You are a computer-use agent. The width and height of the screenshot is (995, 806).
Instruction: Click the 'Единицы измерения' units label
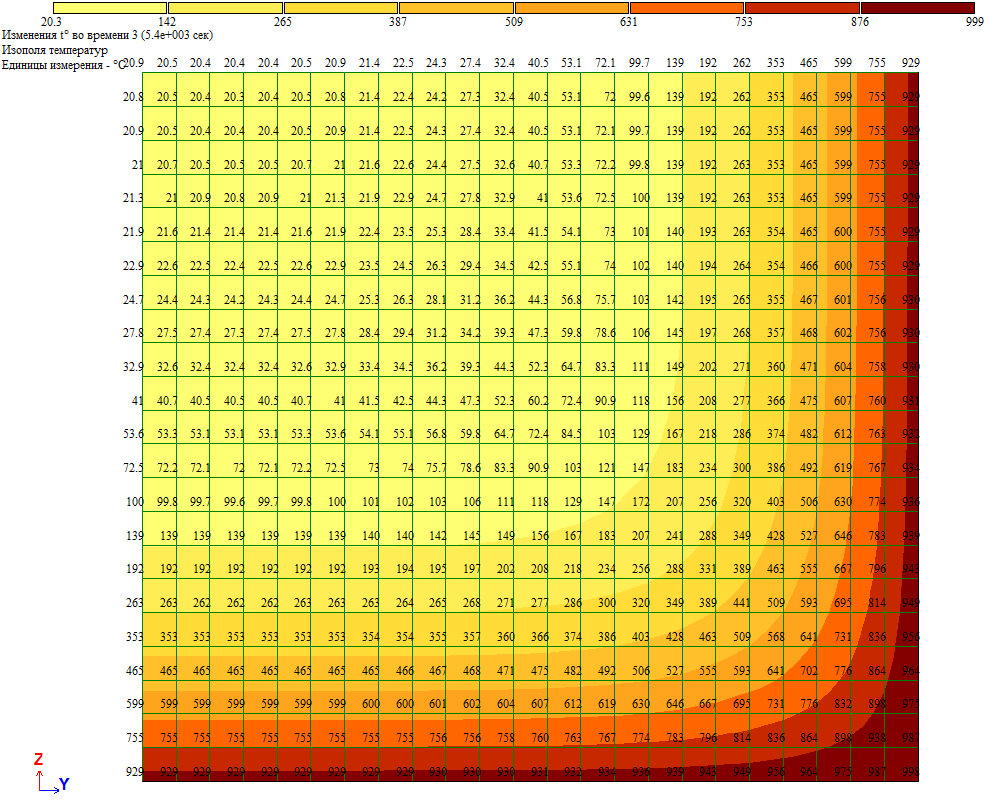point(64,64)
